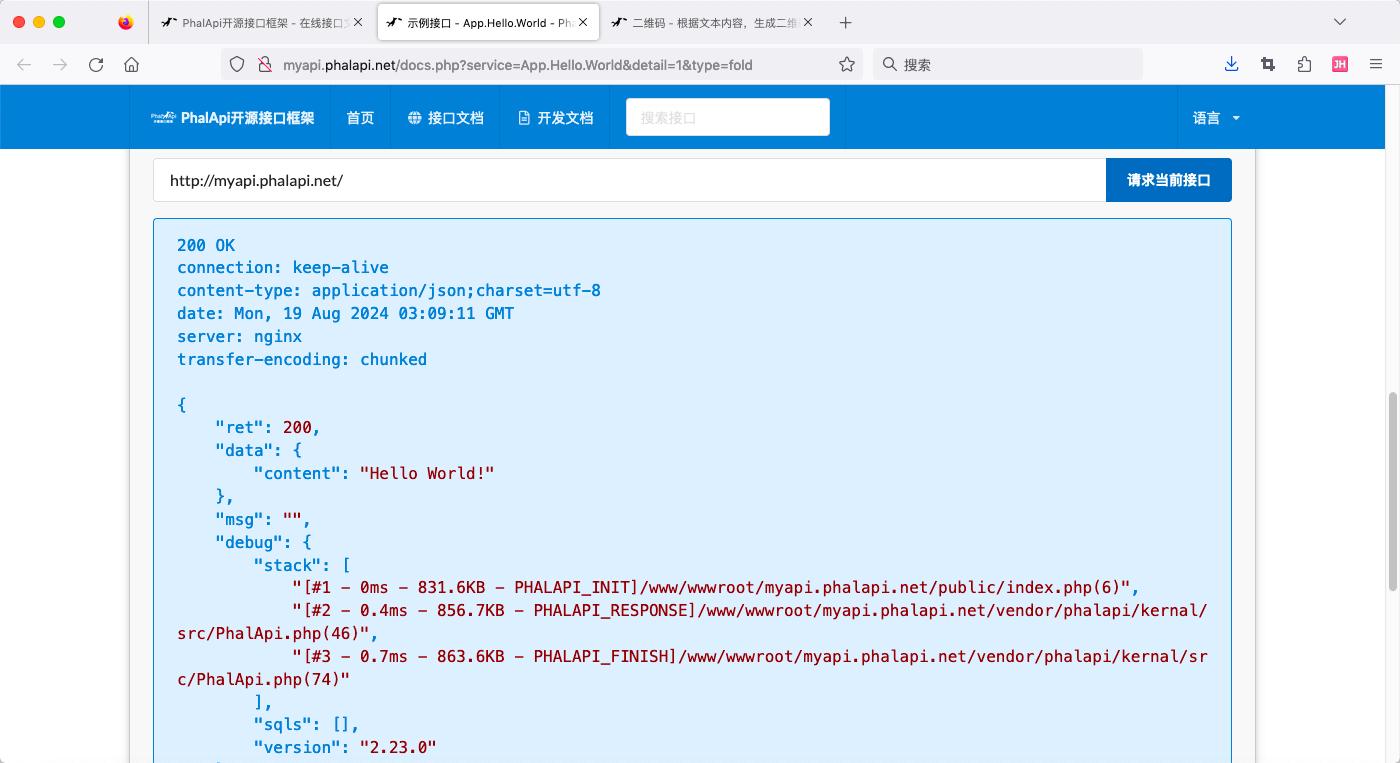
Task: Open 接口文档 in the navbar
Action: tap(445, 118)
